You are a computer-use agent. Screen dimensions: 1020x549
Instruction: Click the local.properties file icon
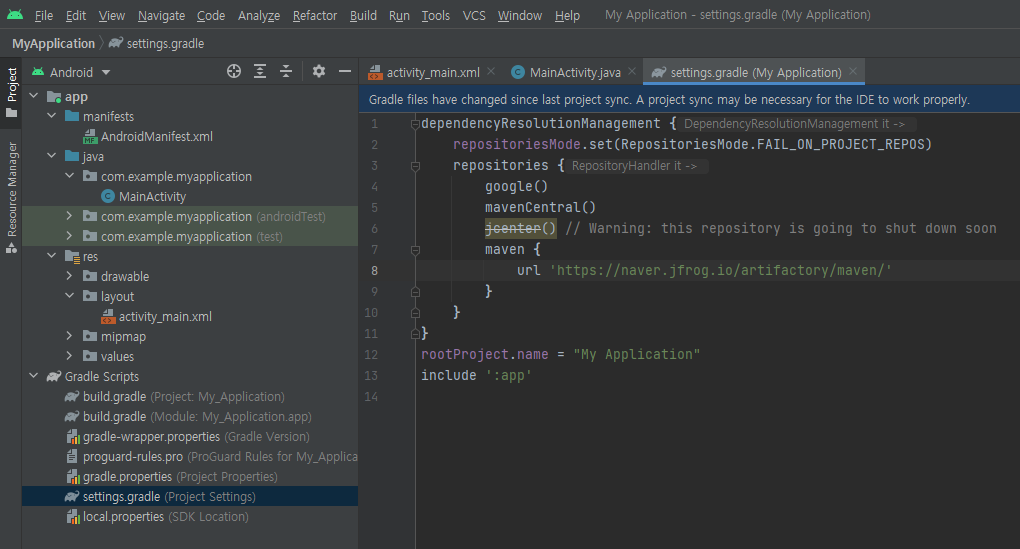point(73,517)
